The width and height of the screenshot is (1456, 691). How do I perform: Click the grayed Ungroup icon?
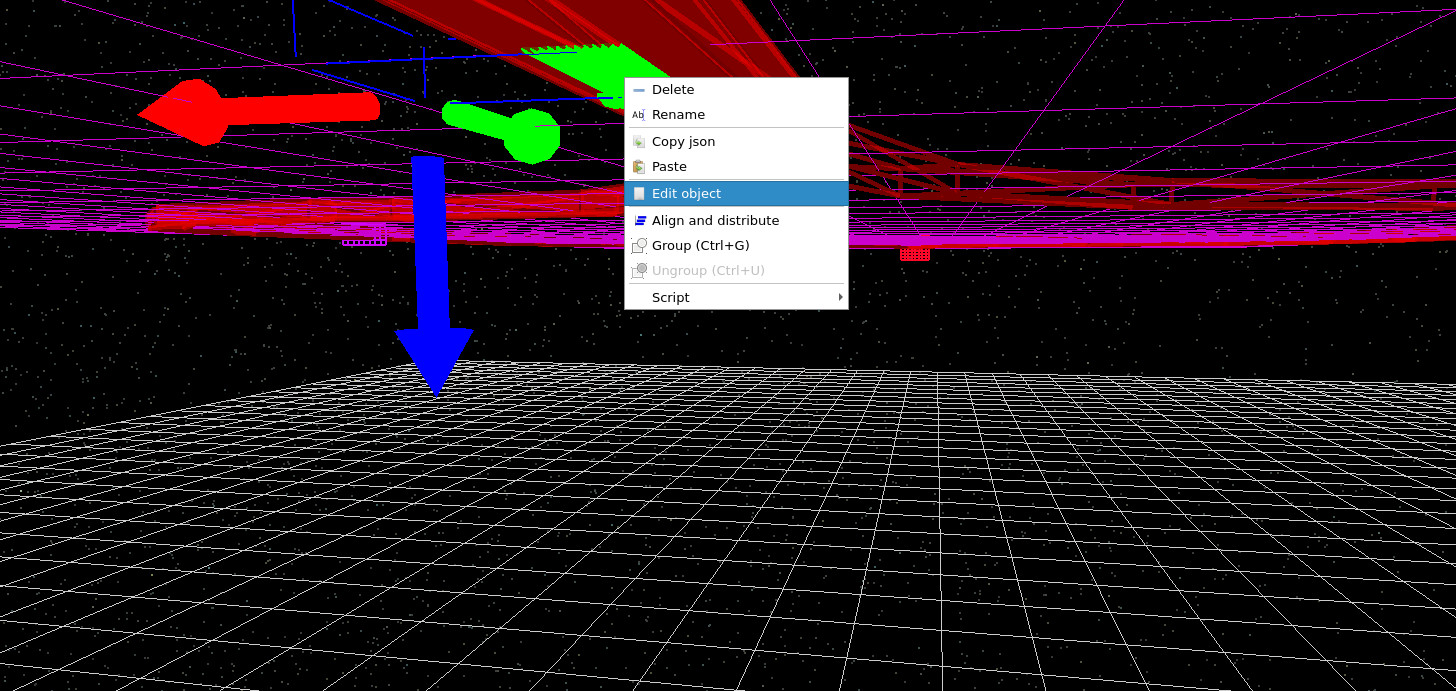639,270
